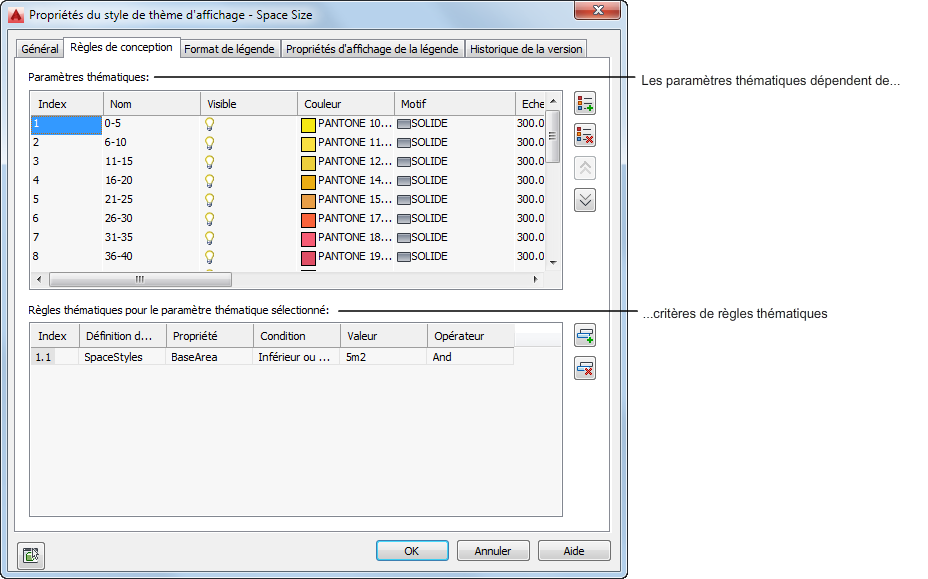Sort parameters by the Nom column header
This screenshot has height=579, width=928.
tap(152, 104)
